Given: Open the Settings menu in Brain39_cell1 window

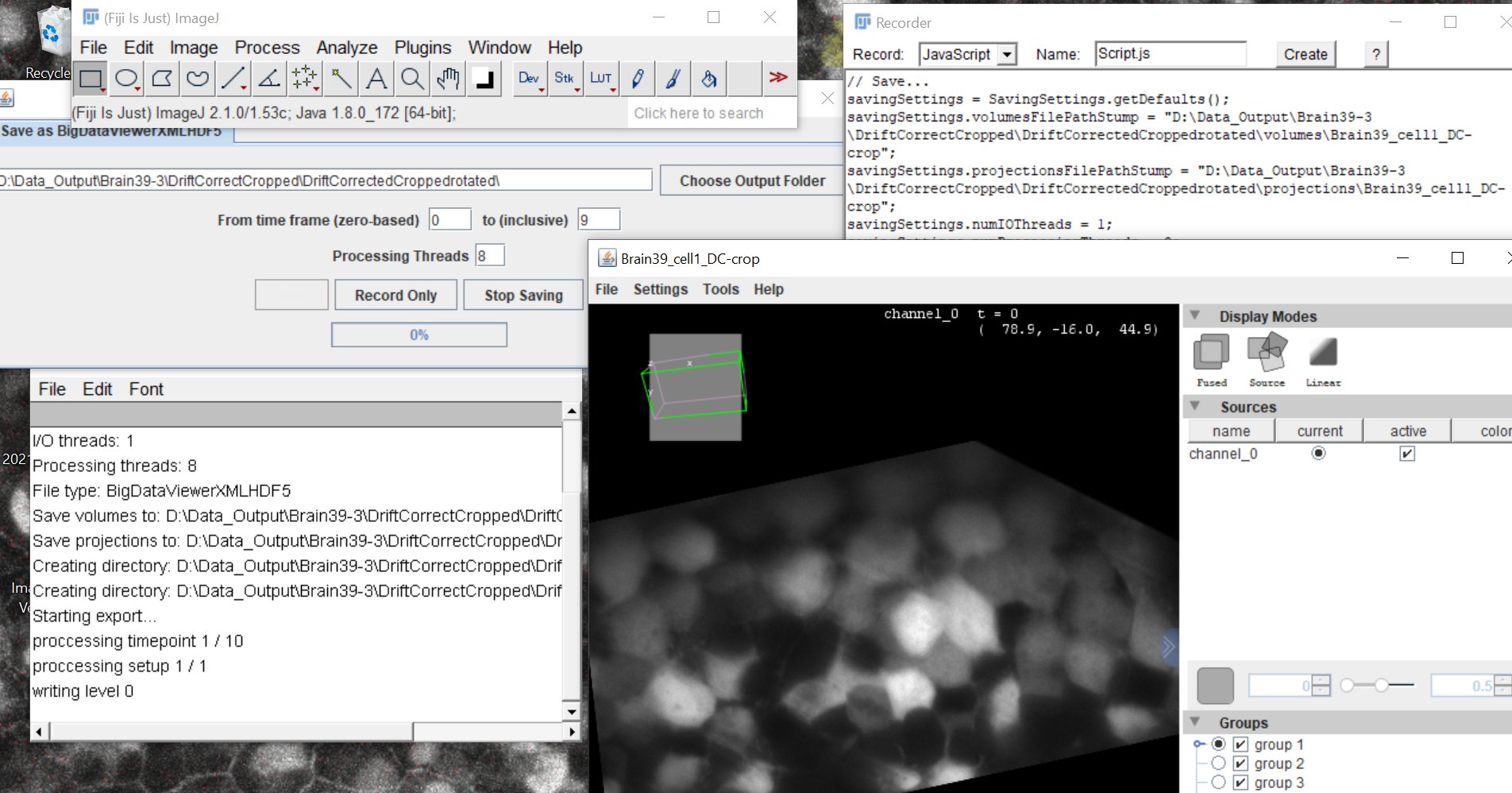Looking at the screenshot, I should coord(660,289).
